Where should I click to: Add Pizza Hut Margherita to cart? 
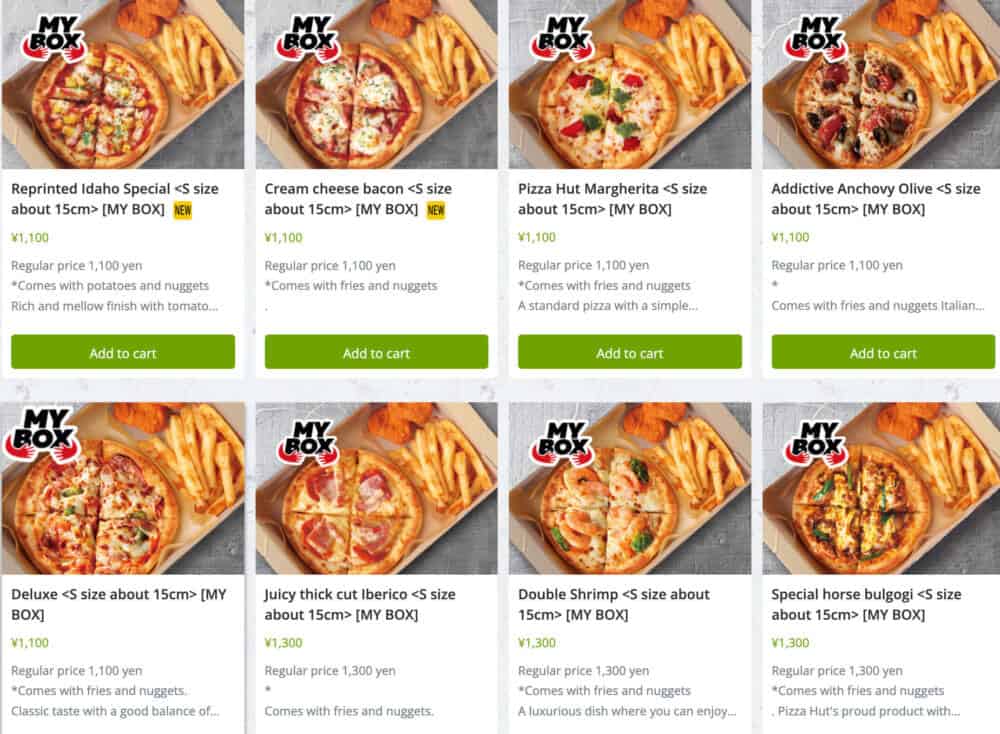(629, 352)
